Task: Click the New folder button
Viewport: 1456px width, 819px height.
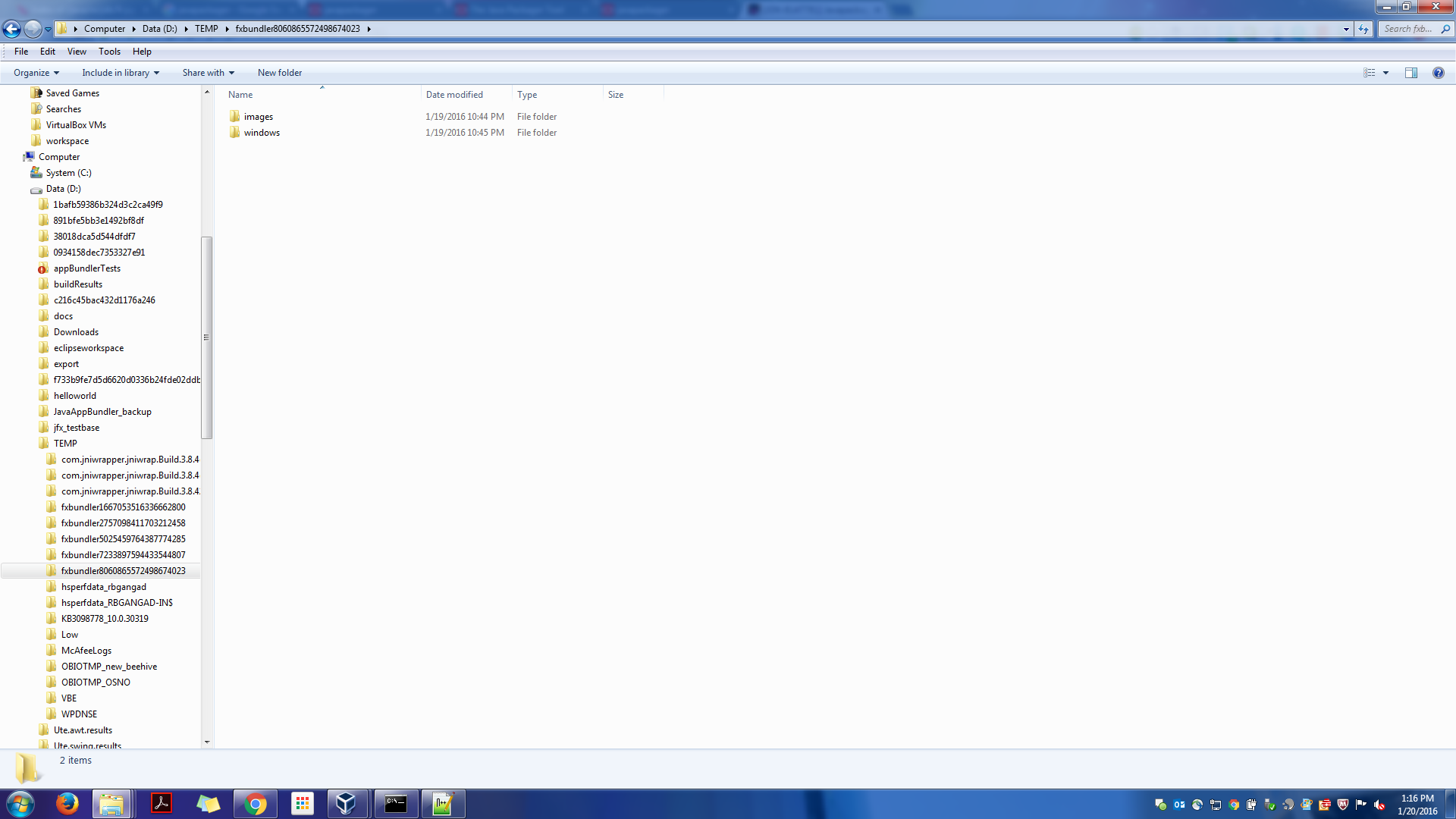Action: click(279, 73)
